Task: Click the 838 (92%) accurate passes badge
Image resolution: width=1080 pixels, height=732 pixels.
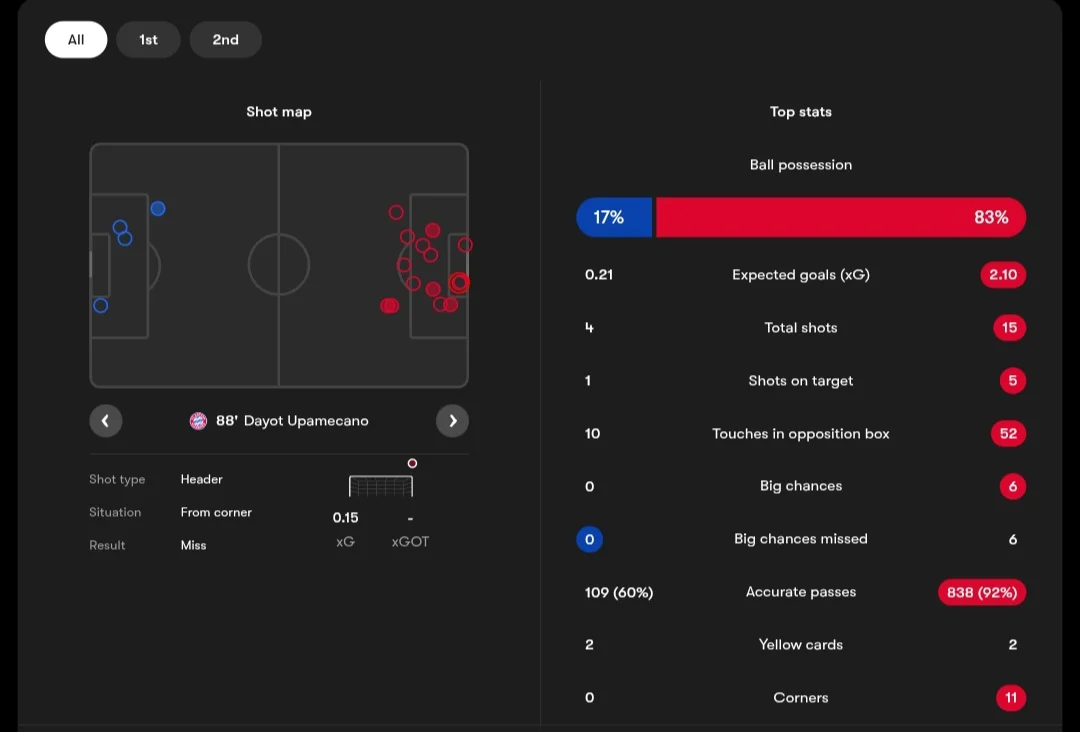Action: click(x=982, y=592)
